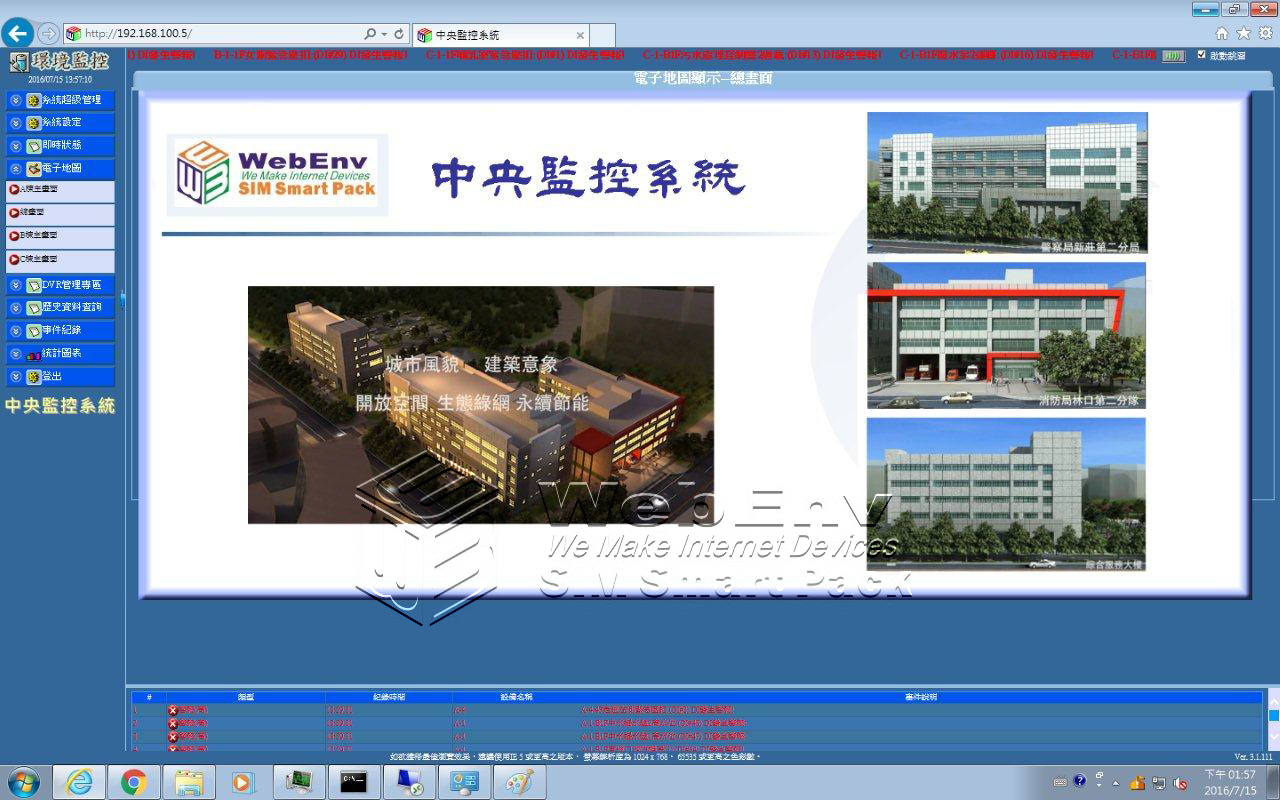
Task: Click the network tray icon
Action: tap(1158, 782)
